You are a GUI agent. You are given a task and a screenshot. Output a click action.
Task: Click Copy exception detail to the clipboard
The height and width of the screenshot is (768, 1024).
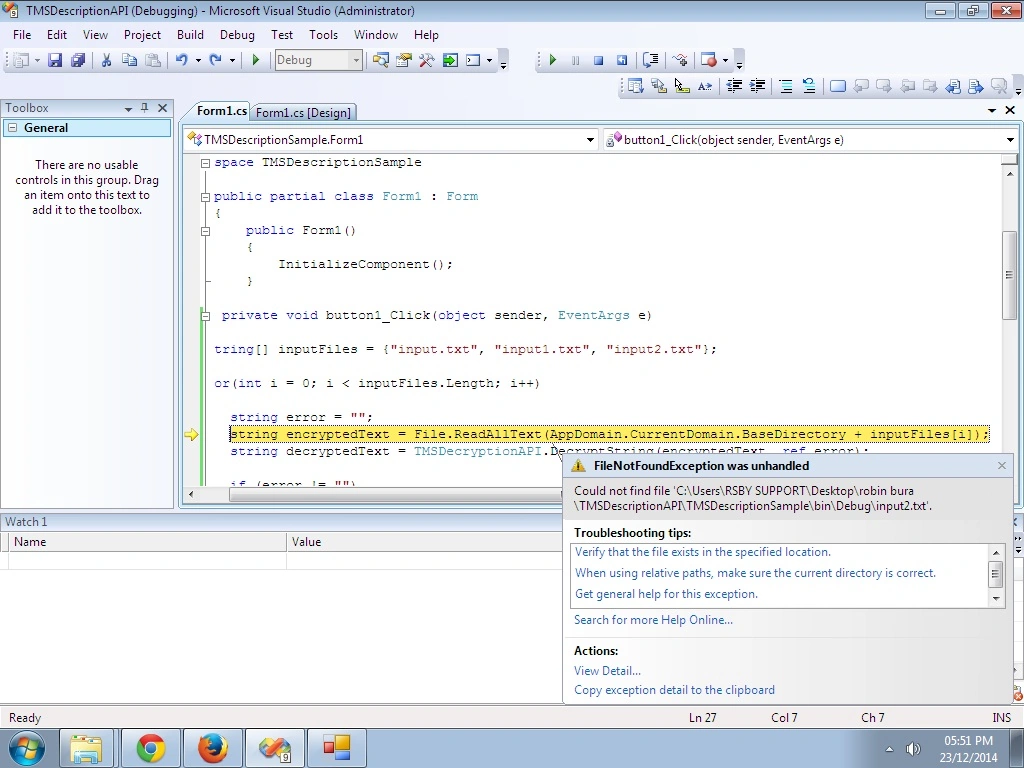click(x=675, y=690)
